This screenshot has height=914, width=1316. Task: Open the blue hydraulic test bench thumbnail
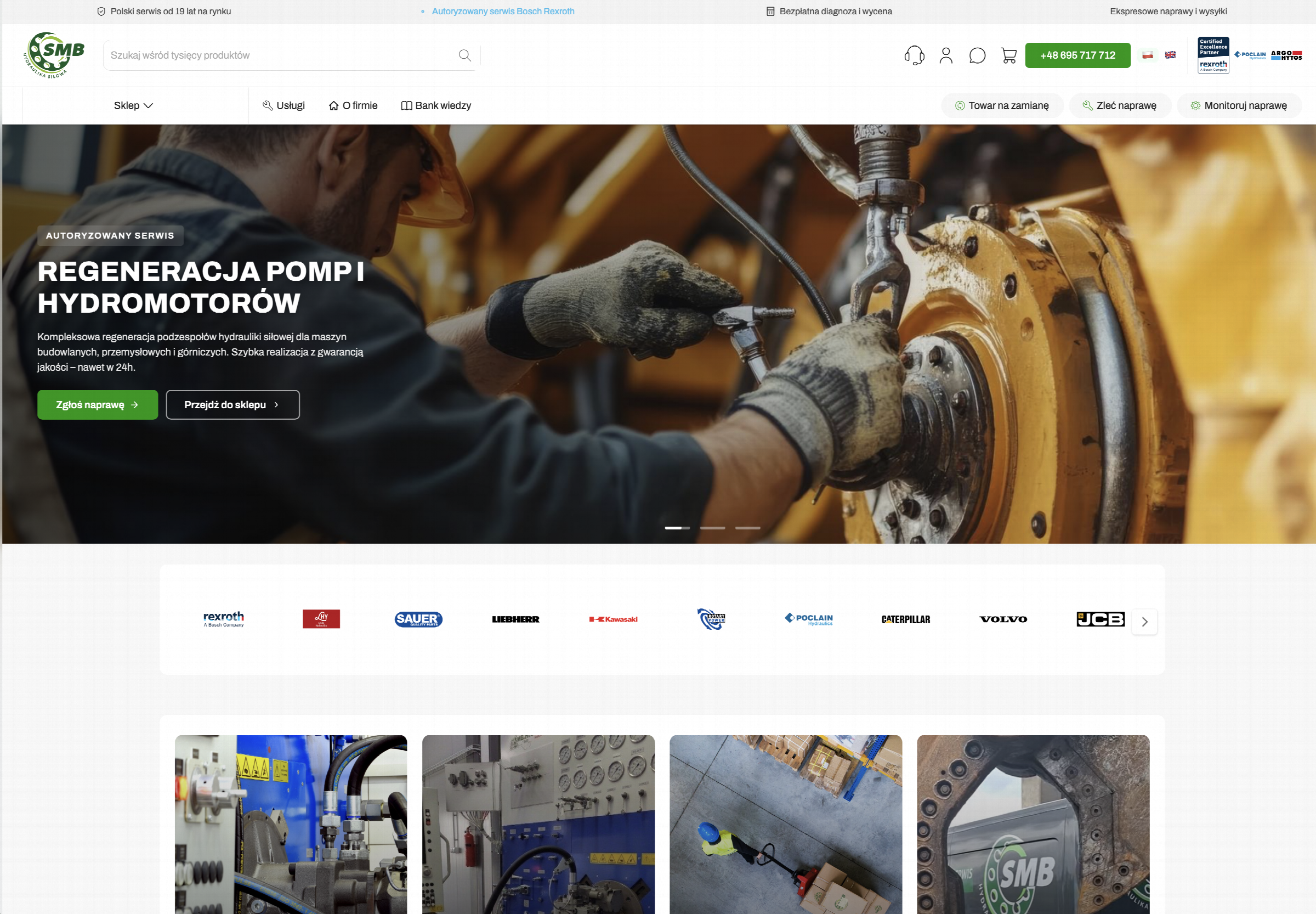(291, 825)
